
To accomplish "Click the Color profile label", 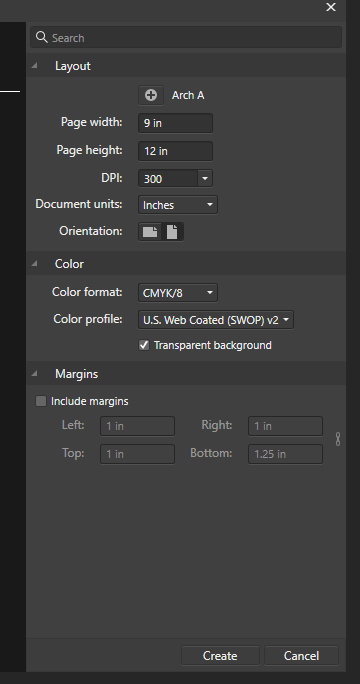I will [x=88, y=319].
